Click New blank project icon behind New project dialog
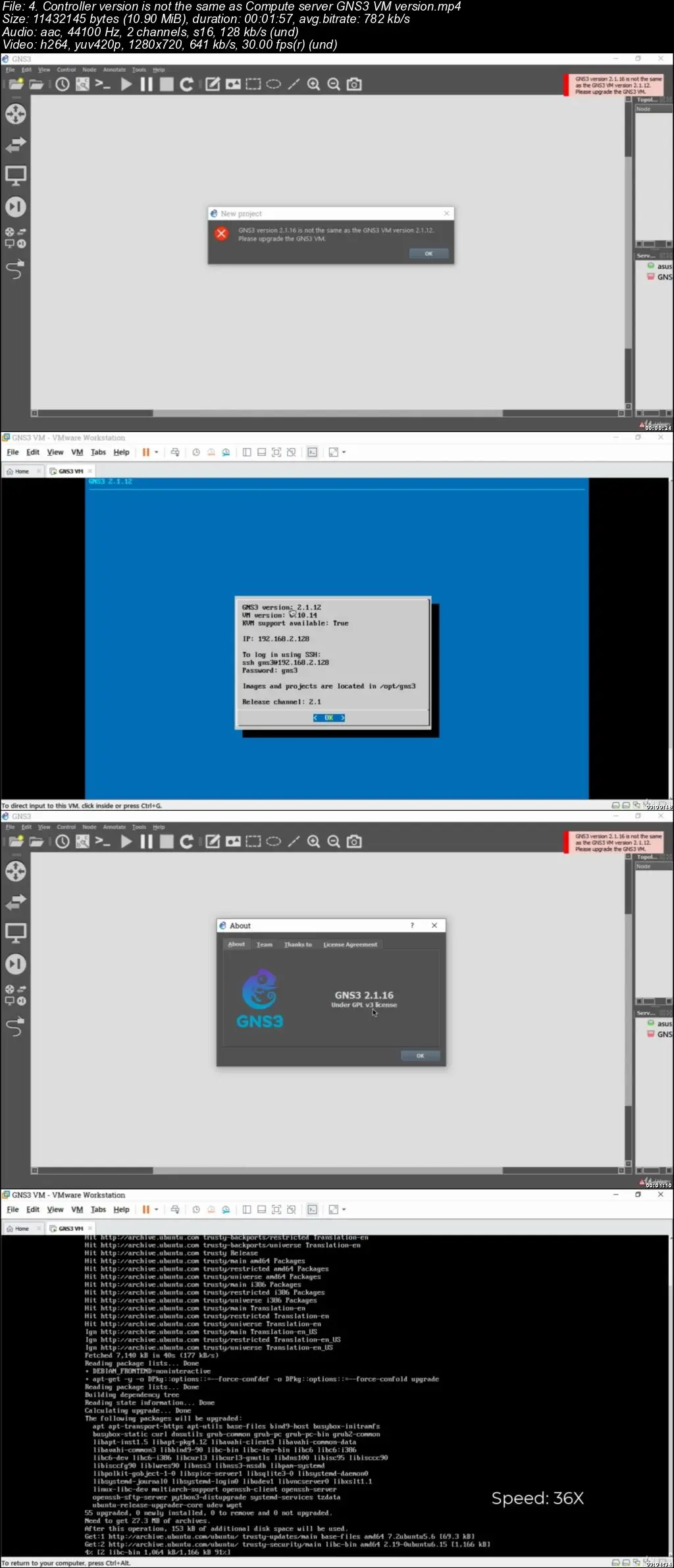 pos(16,84)
